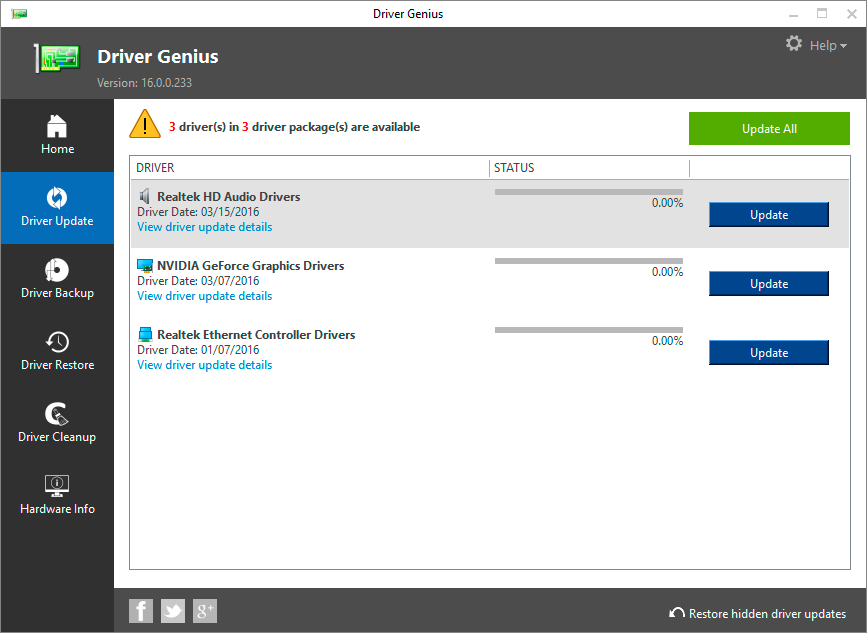
Task: Click the Driver Date 03/15/2016 text
Action: (x=198, y=212)
